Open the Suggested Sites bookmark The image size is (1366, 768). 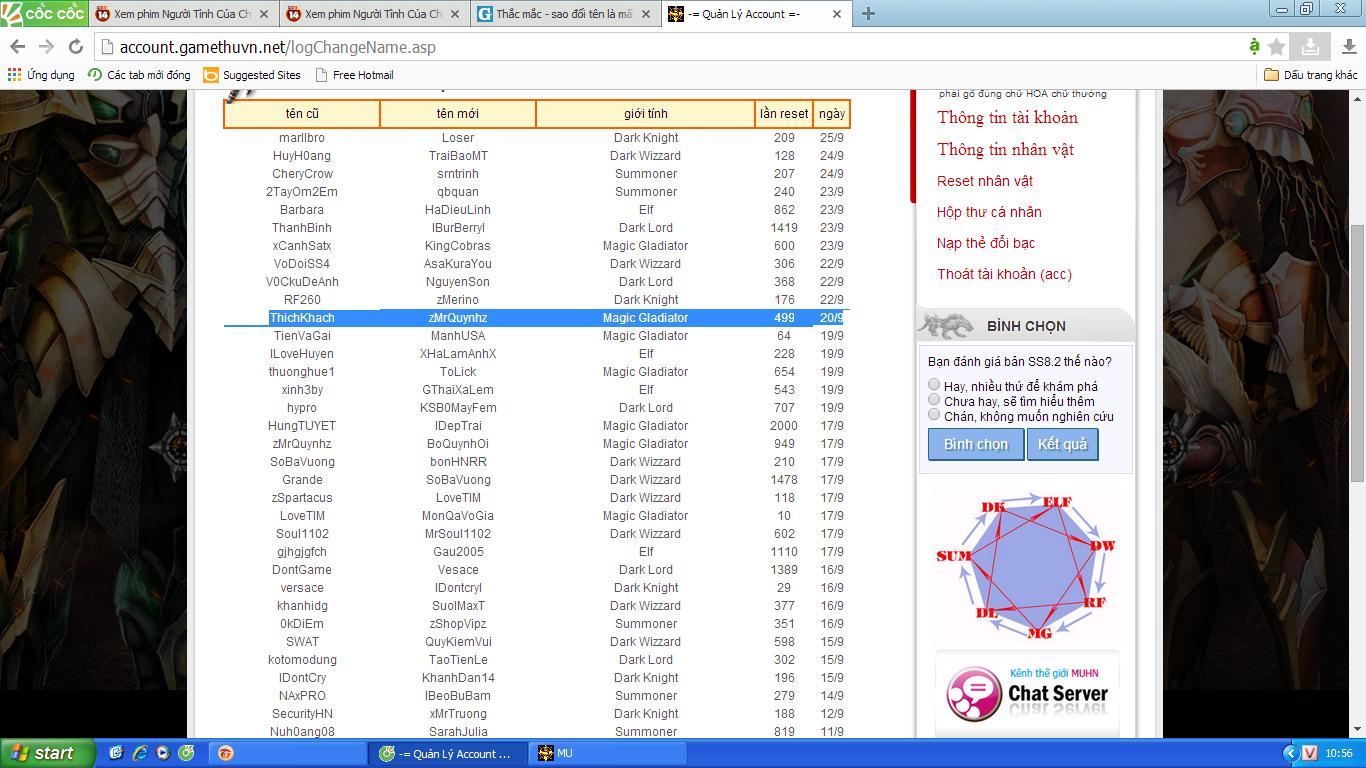tap(252, 75)
